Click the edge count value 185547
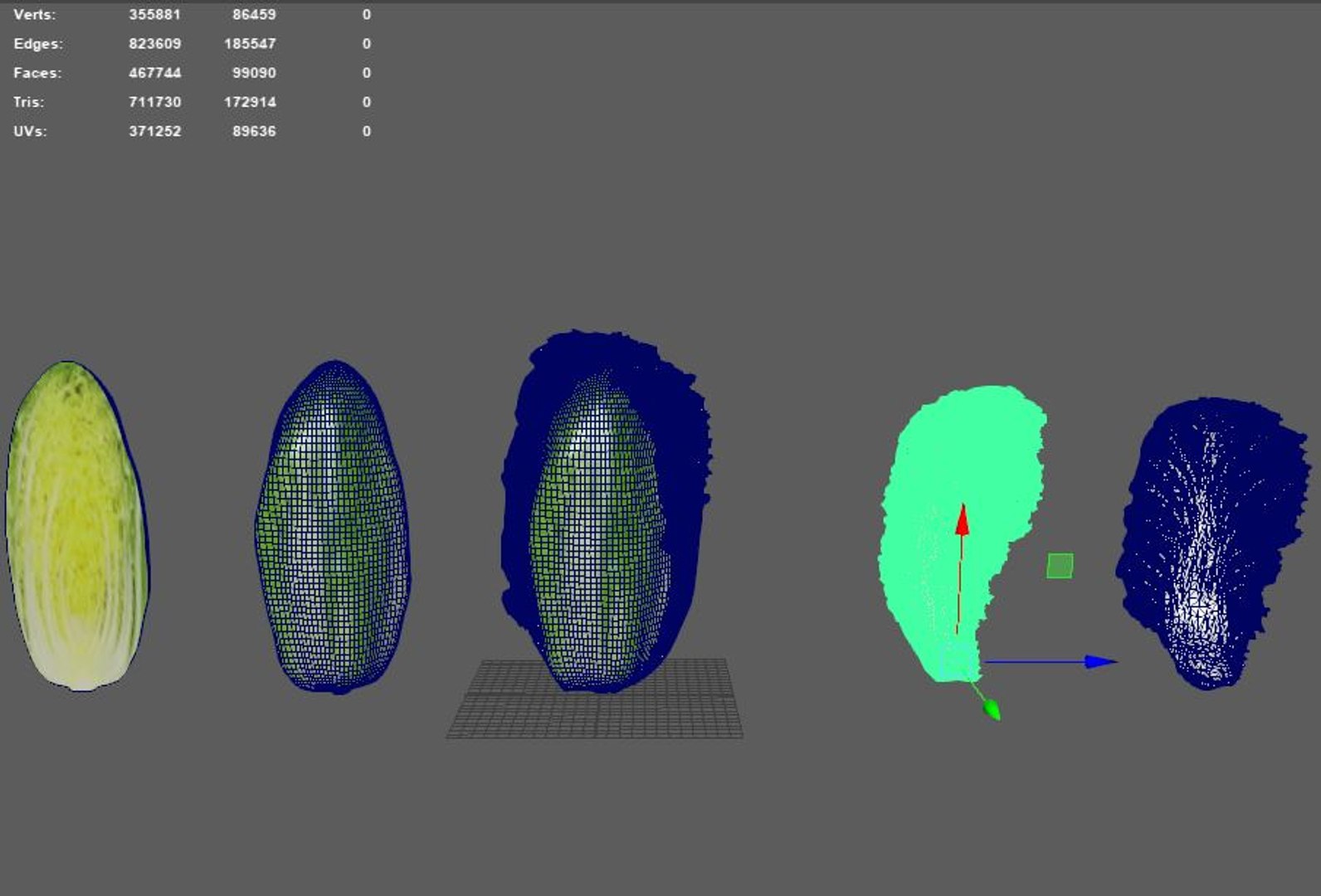The height and width of the screenshot is (896, 1321). point(250,44)
